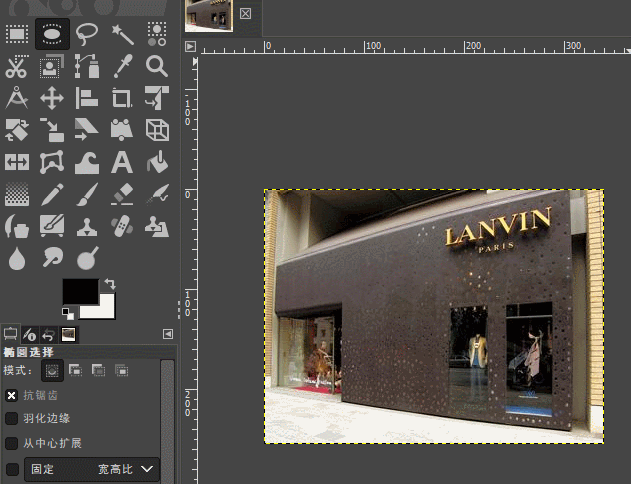Image resolution: width=631 pixels, height=484 pixels.
Task: Open the image menu button at ruler corner
Action: click(190, 47)
